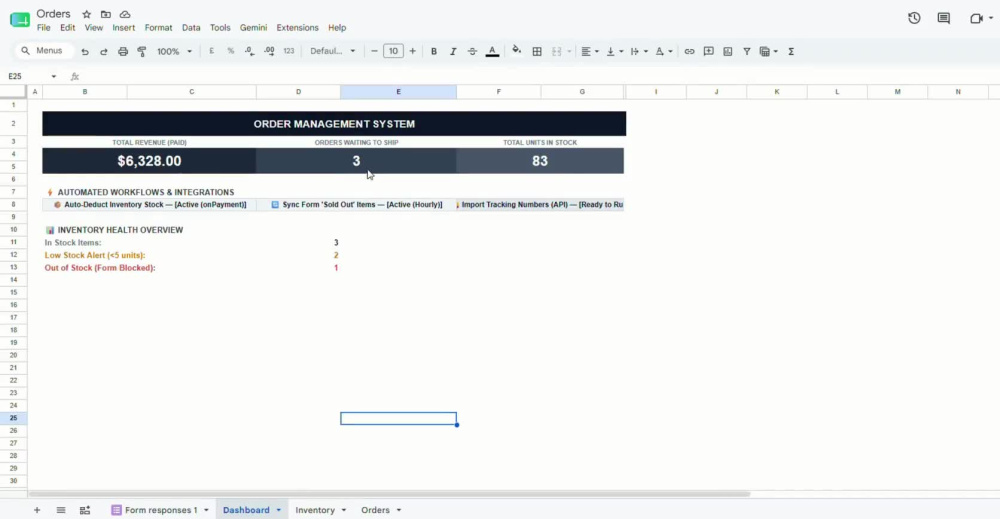Insert comment icon in toolbar

pyautogui.click(x=709, y=51)
